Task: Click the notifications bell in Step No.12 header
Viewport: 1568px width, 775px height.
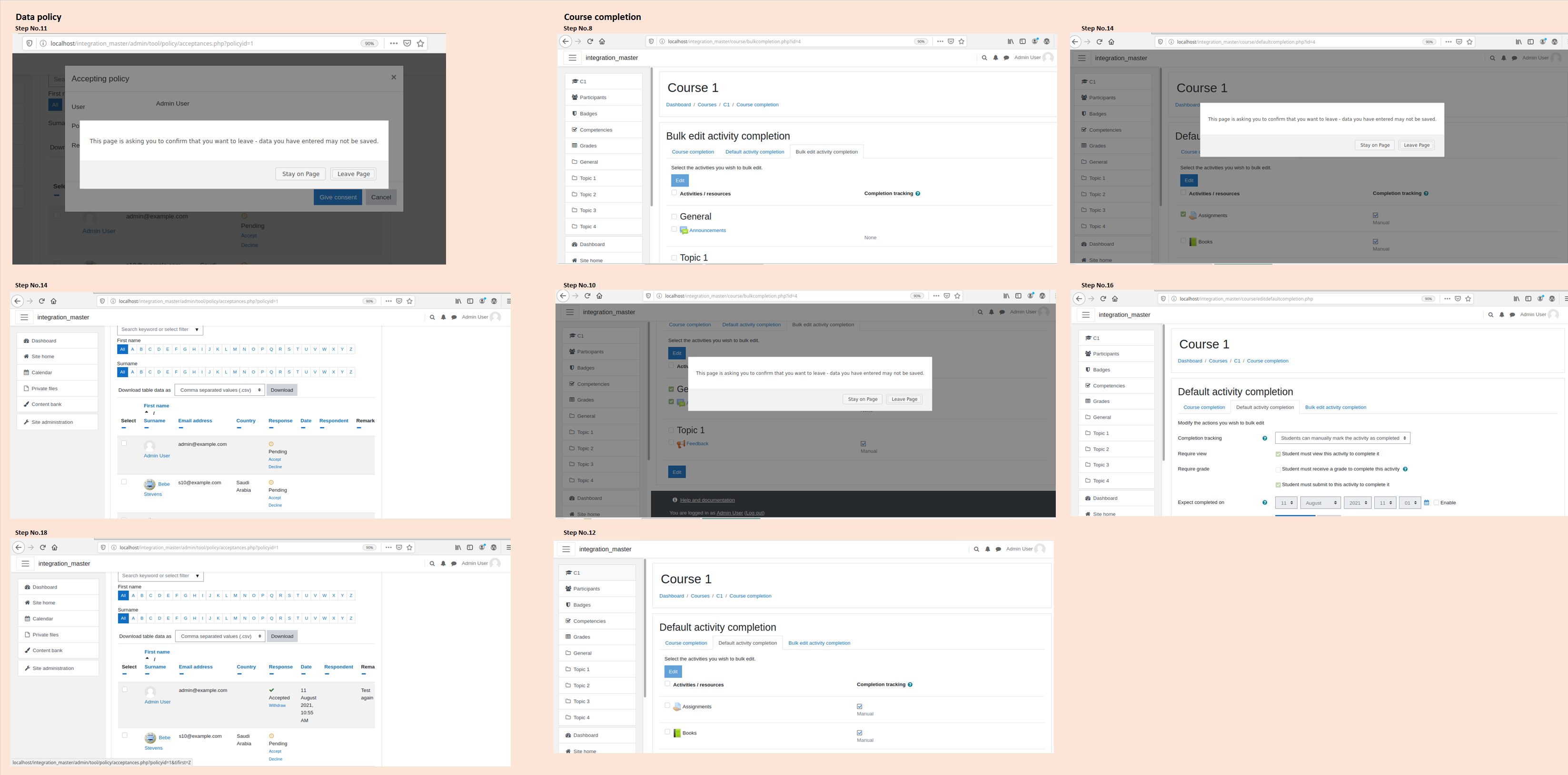Action: click(987, 549)
